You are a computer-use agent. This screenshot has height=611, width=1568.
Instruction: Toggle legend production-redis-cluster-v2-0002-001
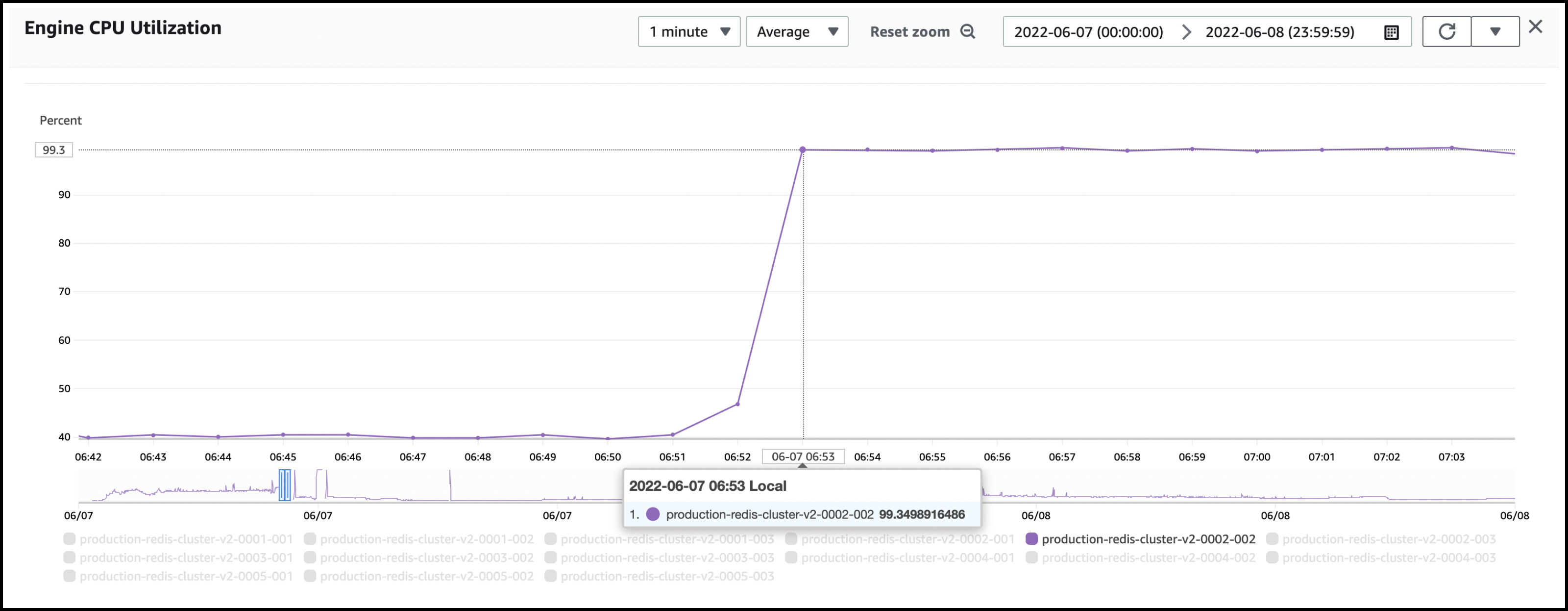(900, 539)
